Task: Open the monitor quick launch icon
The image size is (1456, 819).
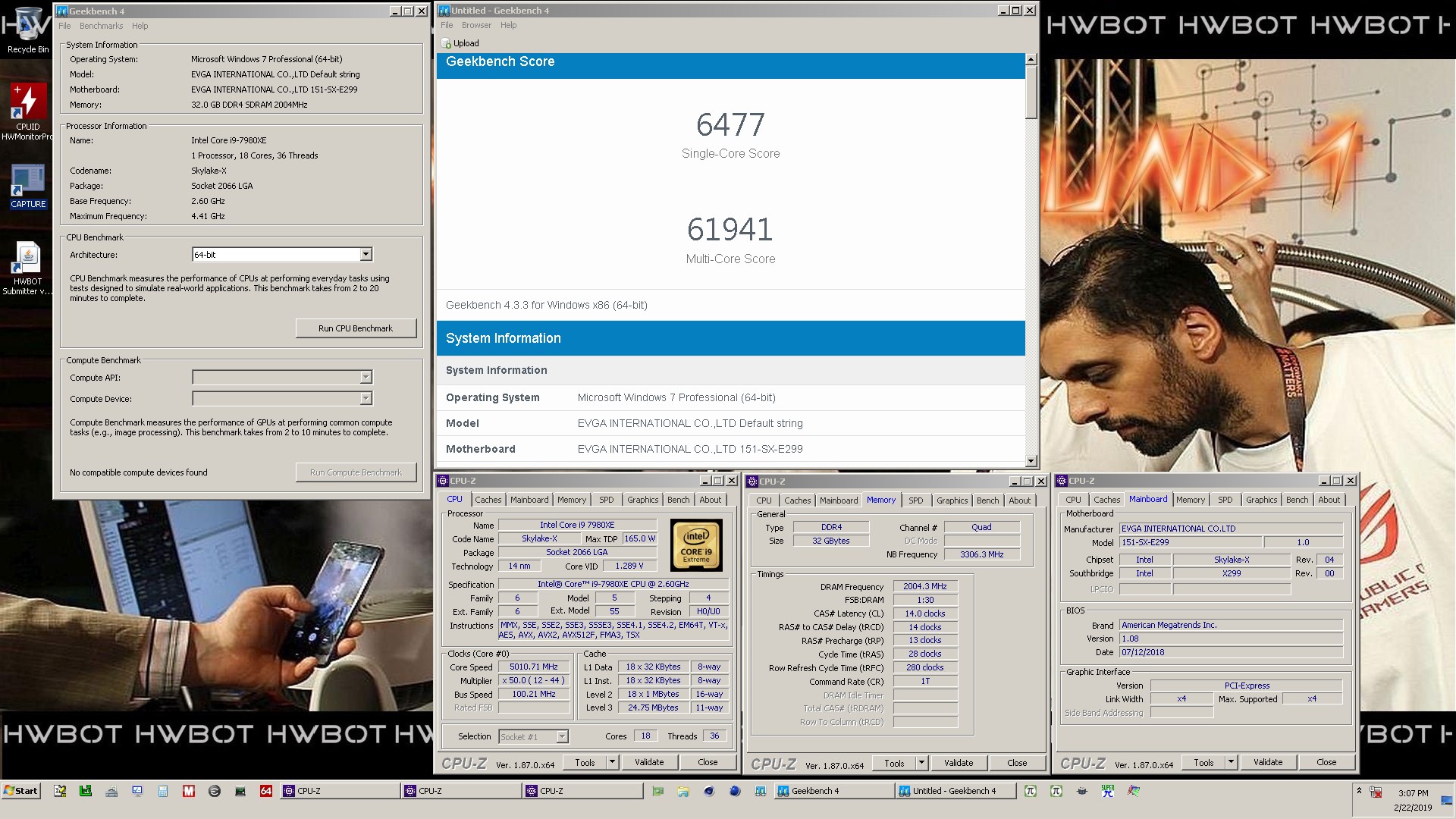Action: [x=137, y=791]
